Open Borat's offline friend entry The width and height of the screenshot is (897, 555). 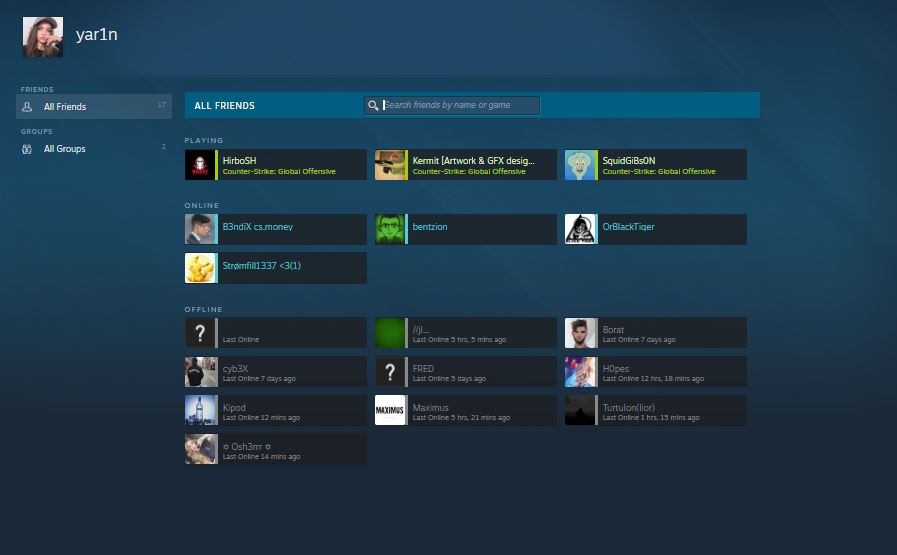tap(655, 333)
